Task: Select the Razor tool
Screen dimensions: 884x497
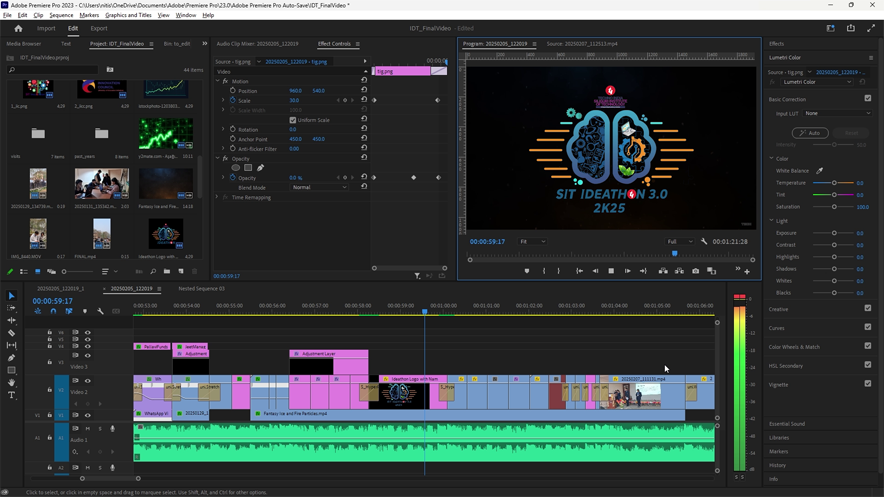Action: tap(11, 332)
